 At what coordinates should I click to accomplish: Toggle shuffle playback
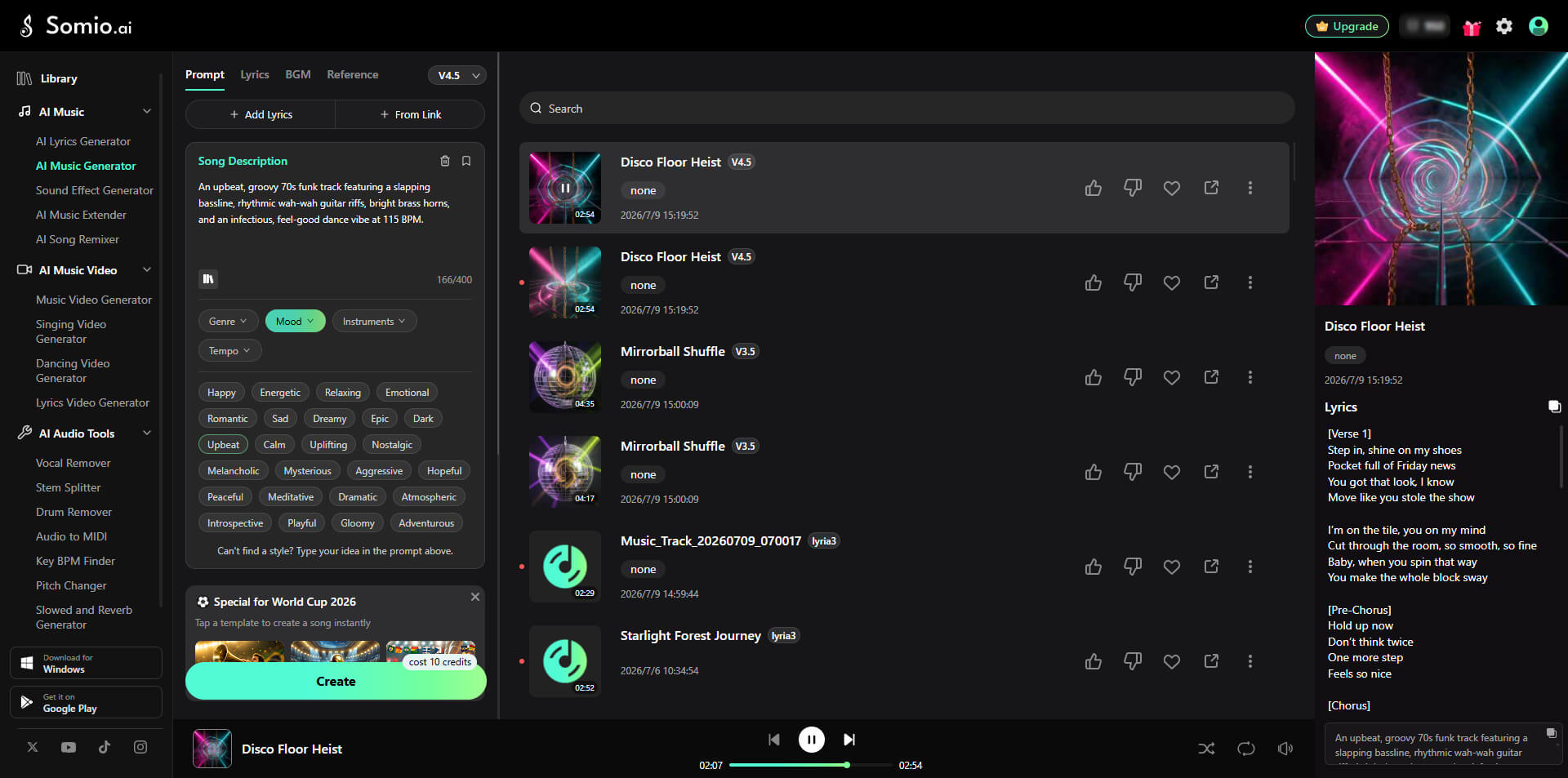tap(1206, 749)
